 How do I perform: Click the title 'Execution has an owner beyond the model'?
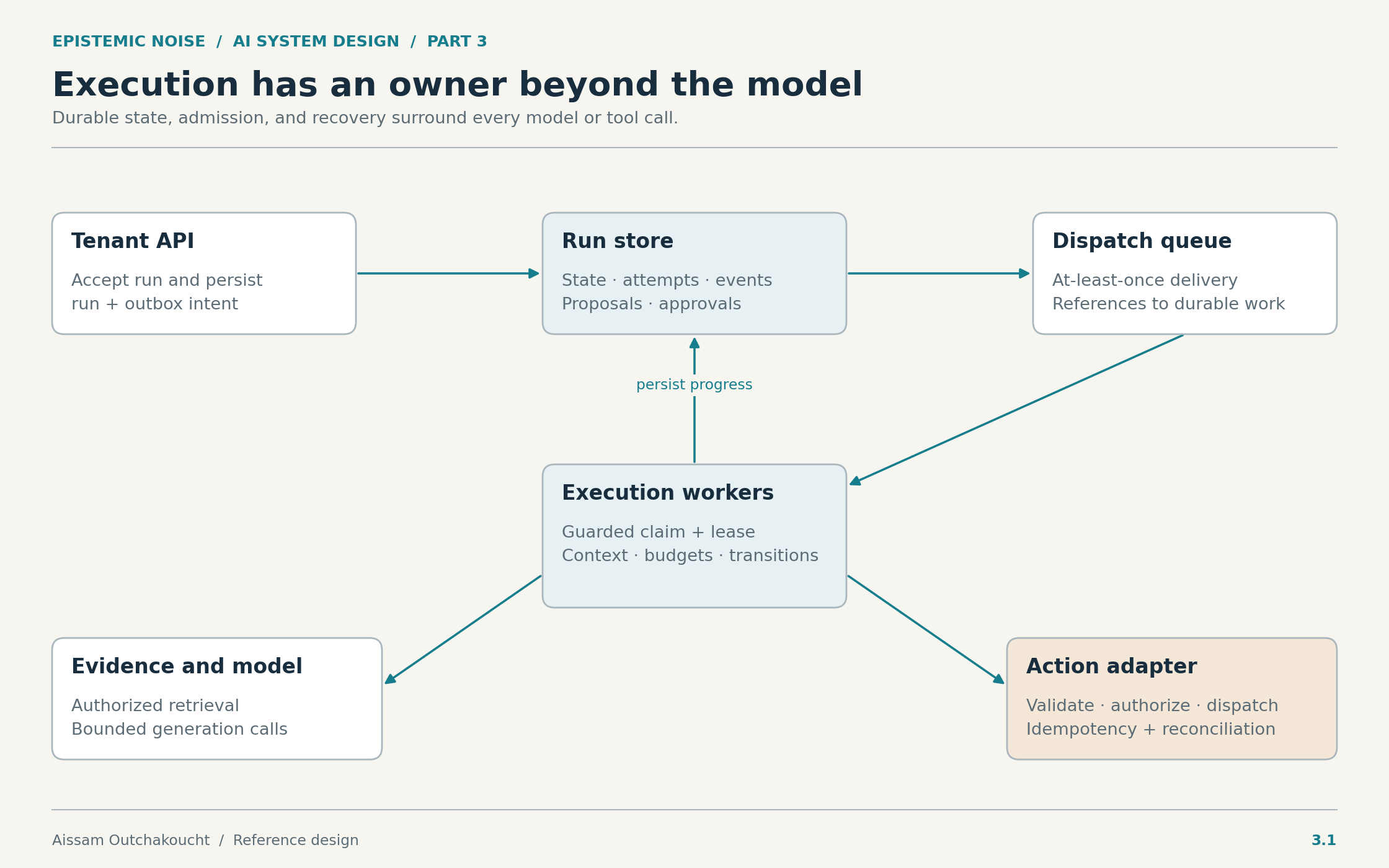click(457, 85)
